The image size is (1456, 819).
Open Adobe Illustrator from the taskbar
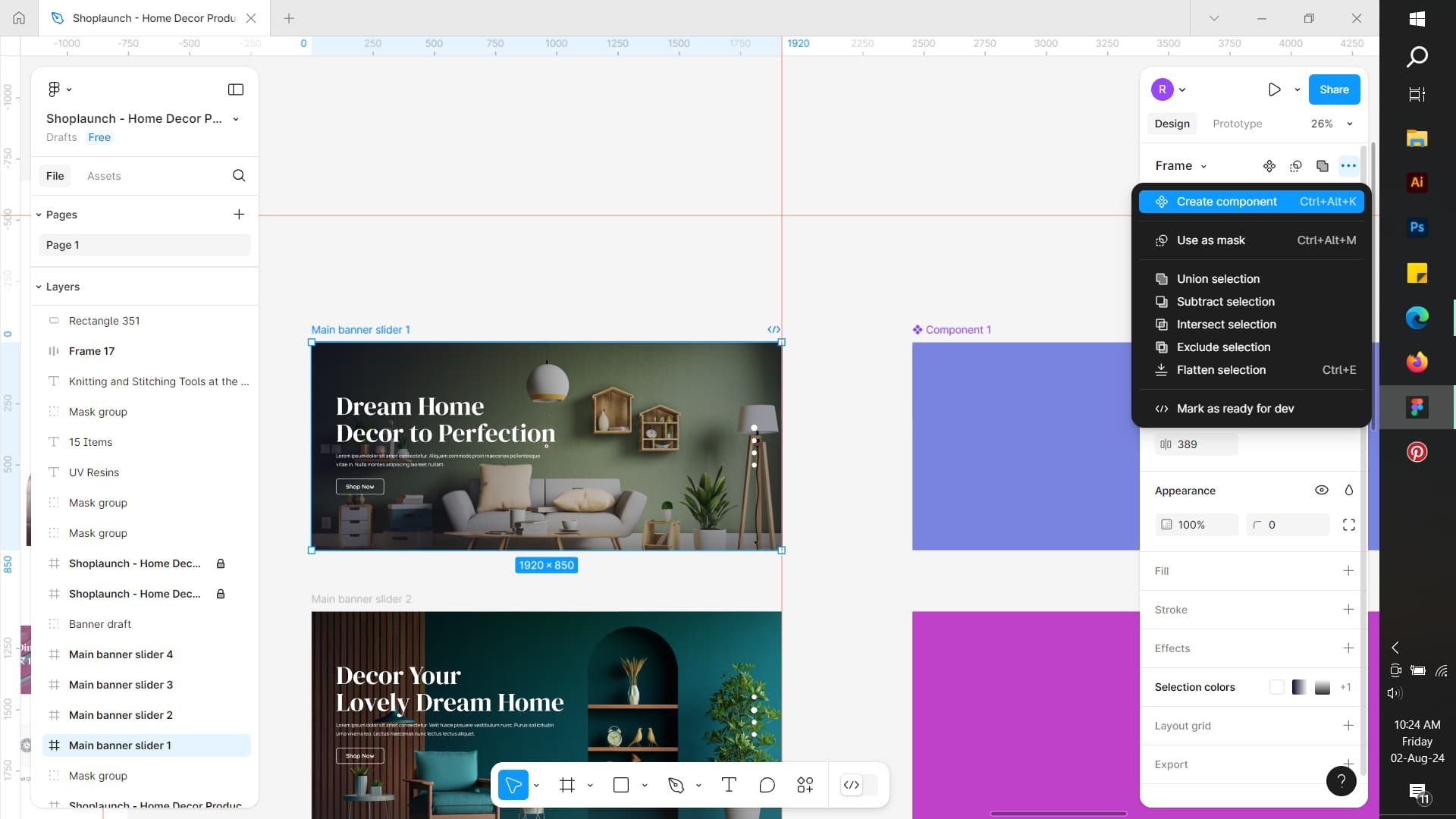click(x=1417, y=182)
